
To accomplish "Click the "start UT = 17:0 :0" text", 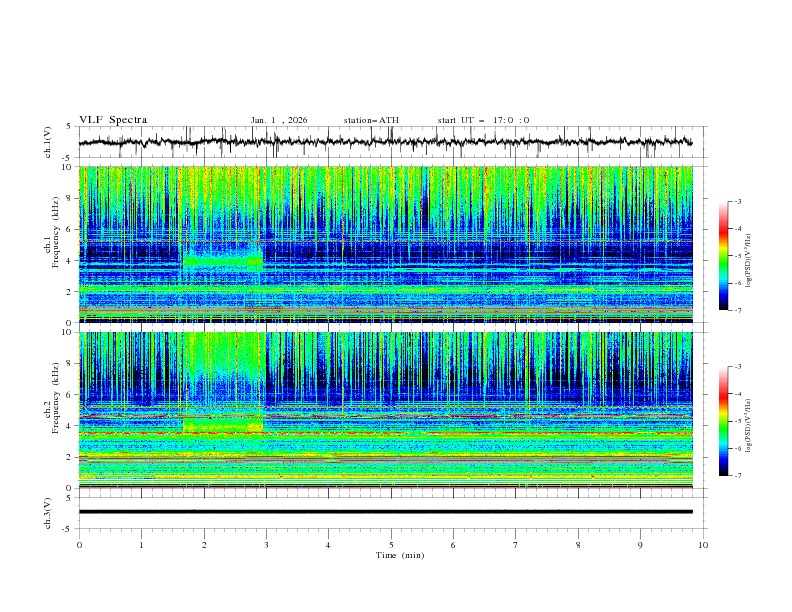I will coord(483,120).
